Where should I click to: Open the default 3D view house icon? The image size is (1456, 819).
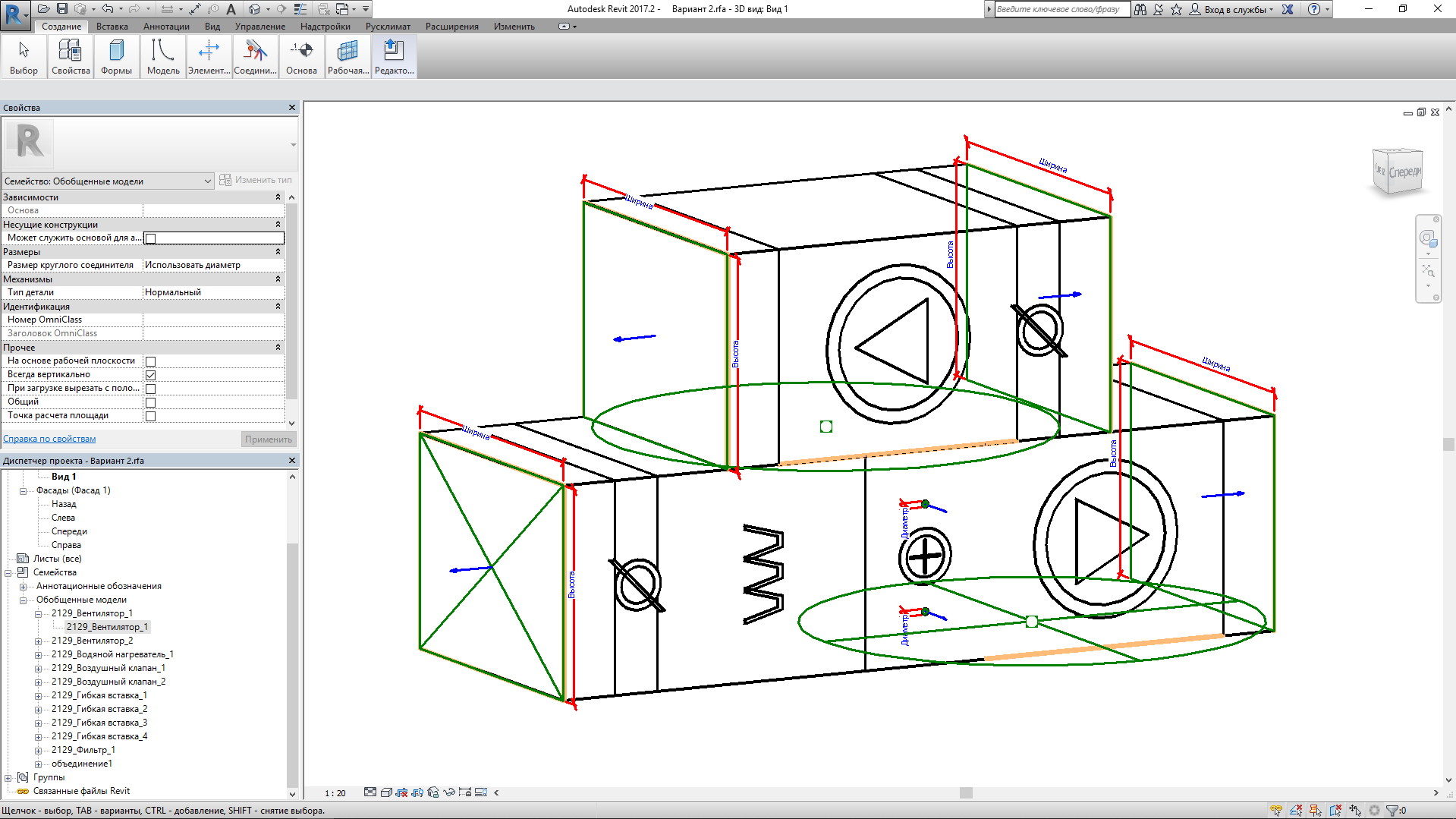[x=255, y=9]
